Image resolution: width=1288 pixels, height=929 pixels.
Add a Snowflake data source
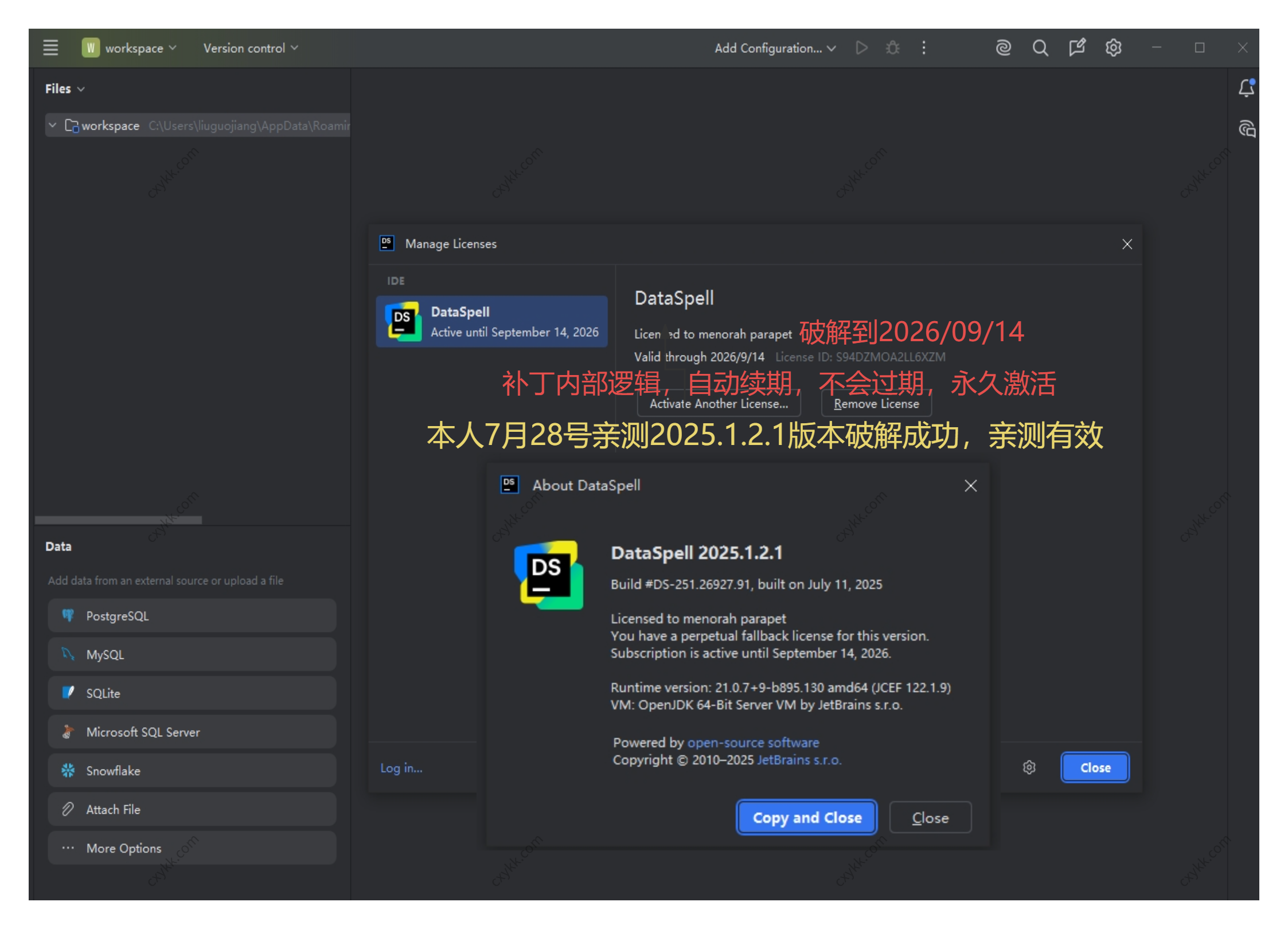(x=192, y=770)
